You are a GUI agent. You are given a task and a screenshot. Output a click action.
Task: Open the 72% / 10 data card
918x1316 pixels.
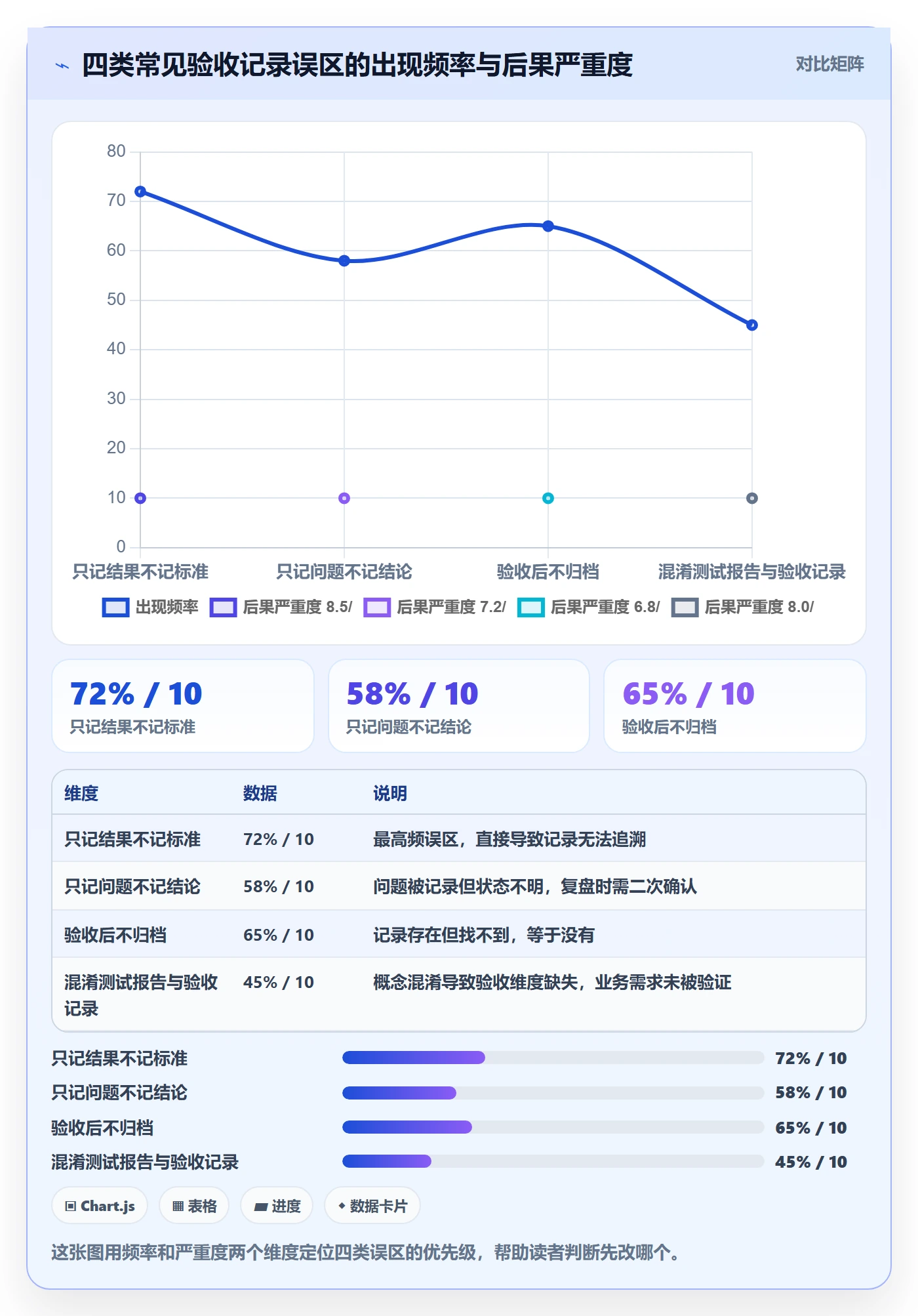click(183, 706)
